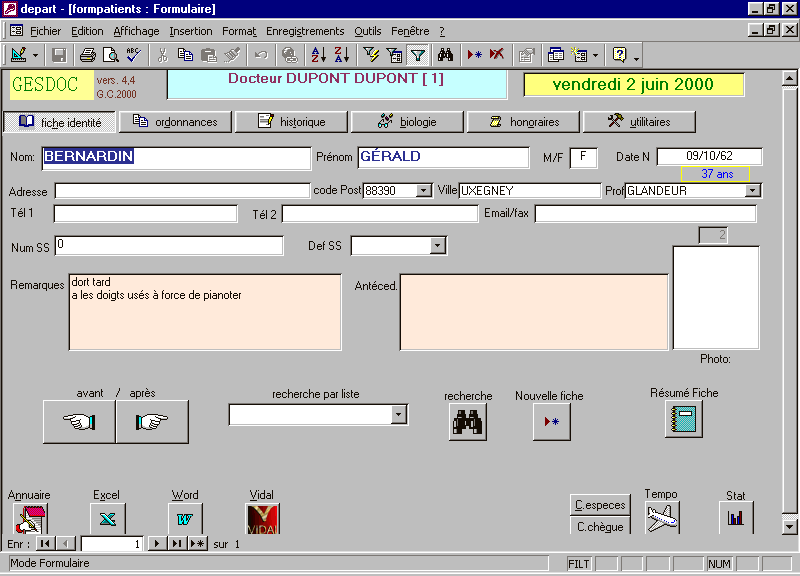Select the format painter brush
800x576 pixels.
232,55
